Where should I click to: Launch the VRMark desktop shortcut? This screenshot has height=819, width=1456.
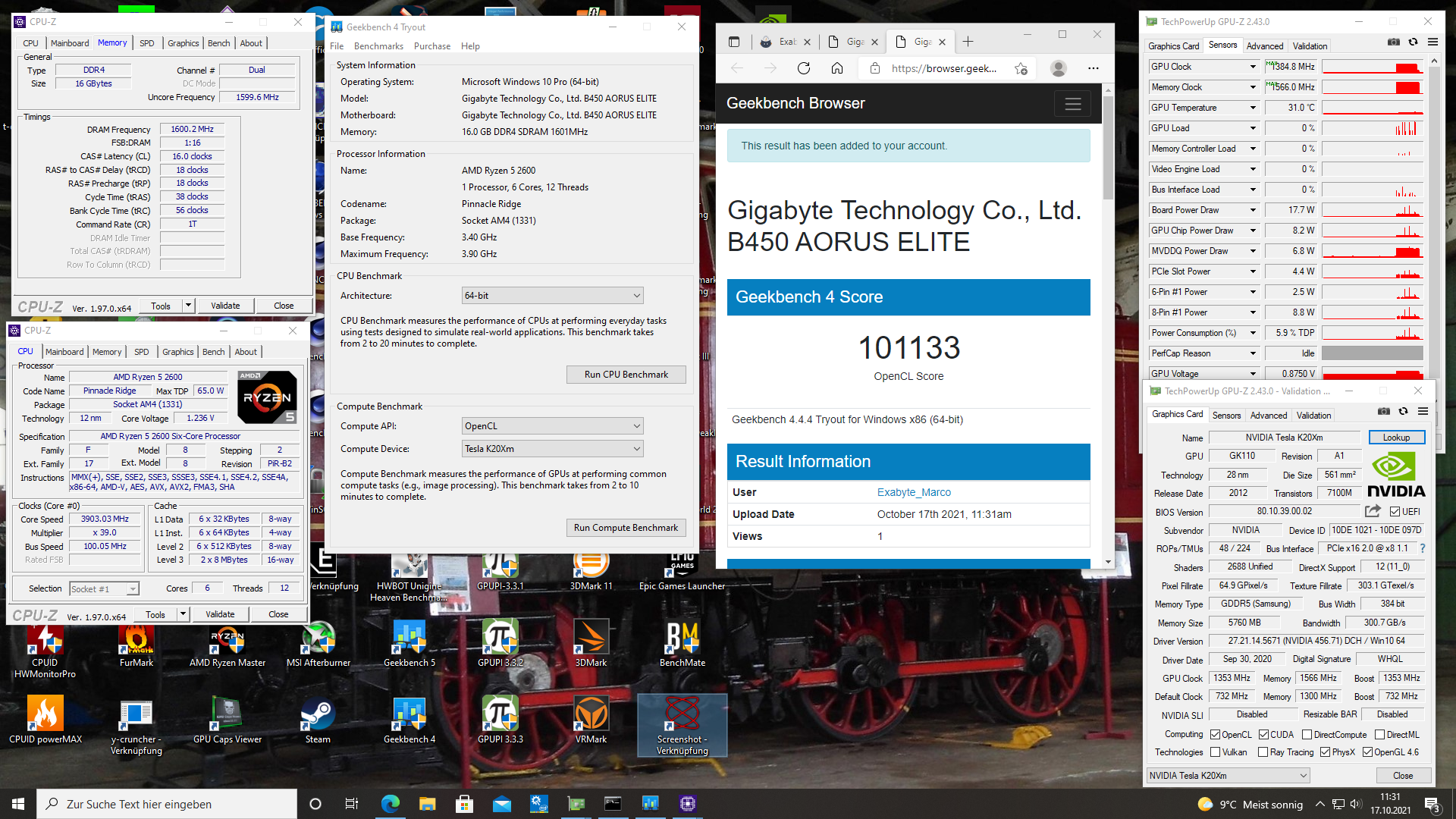[591, 720]
